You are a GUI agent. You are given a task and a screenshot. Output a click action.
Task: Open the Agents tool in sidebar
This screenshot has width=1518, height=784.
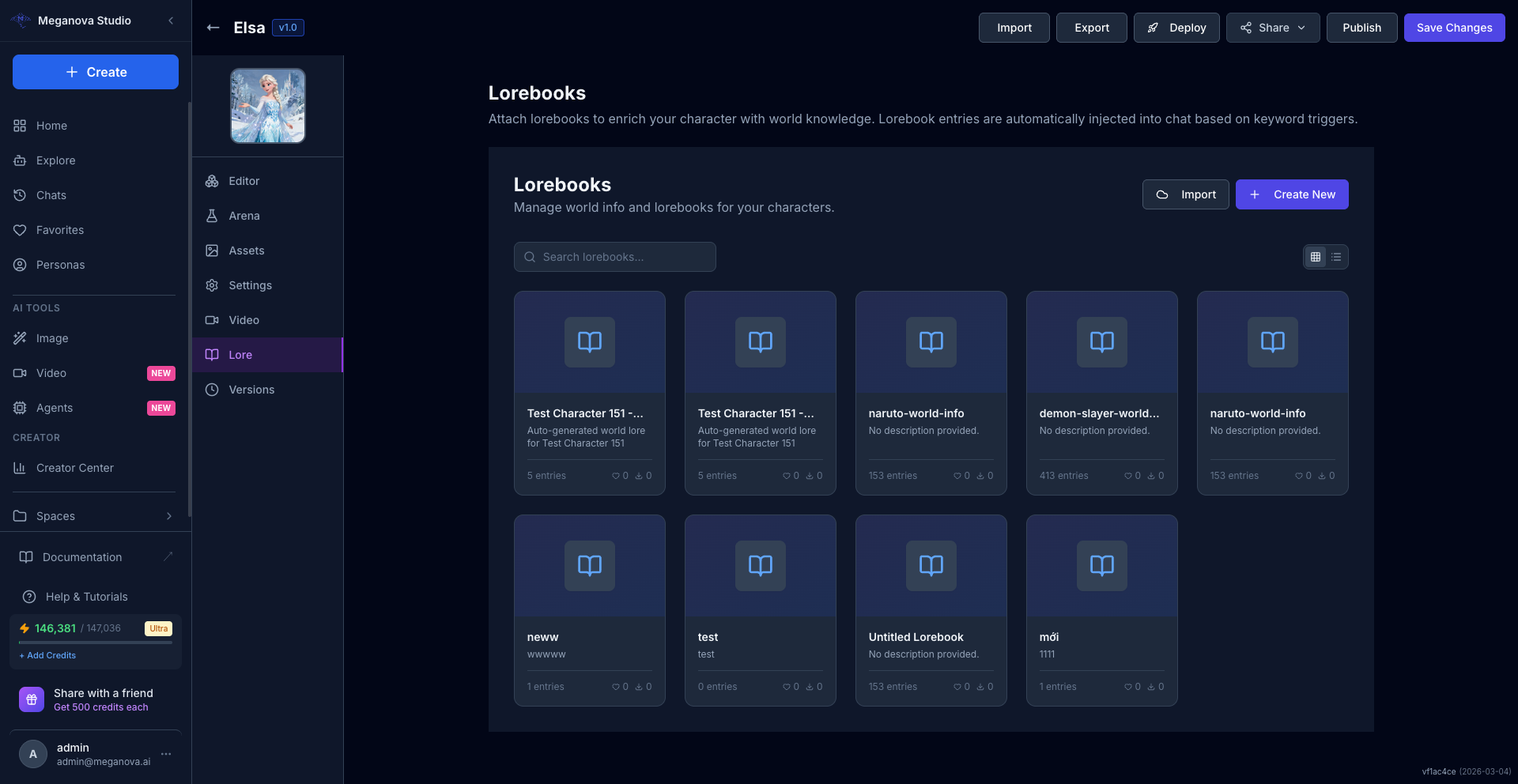[55, 408]
